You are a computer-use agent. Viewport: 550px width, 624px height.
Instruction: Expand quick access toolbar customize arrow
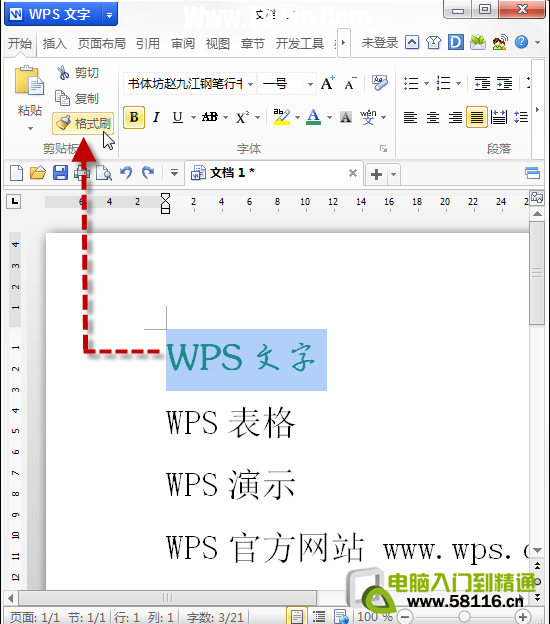click(174, 173)
